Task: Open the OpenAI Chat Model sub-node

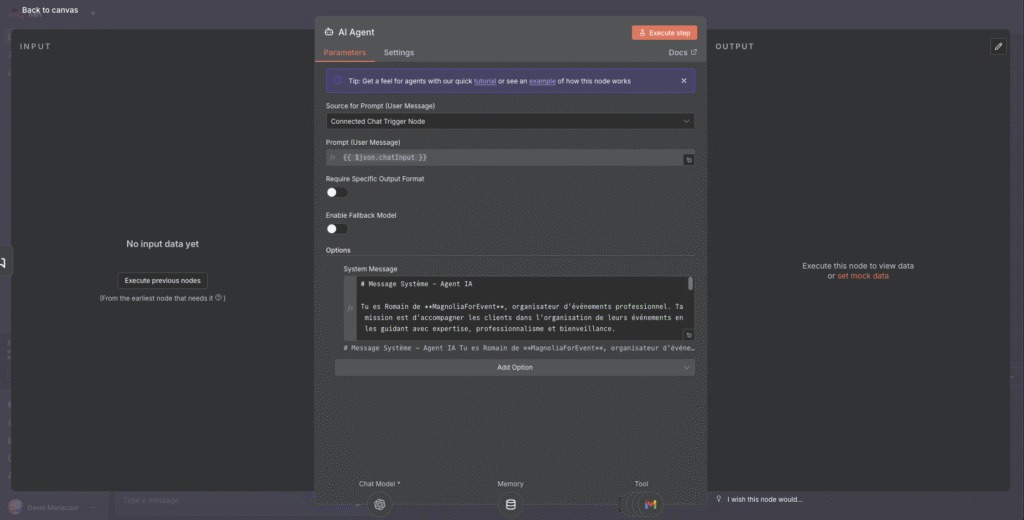Action: 380,505
